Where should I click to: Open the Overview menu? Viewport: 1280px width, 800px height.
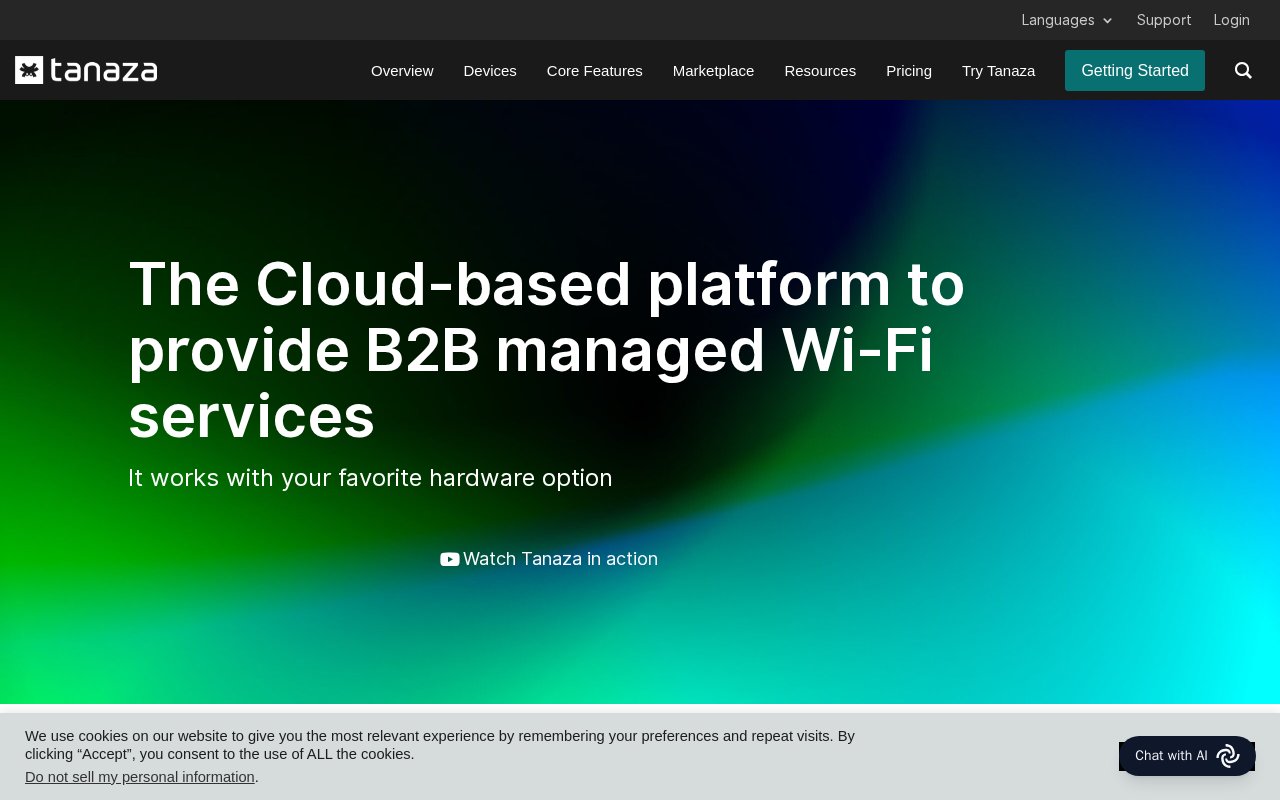402,70
